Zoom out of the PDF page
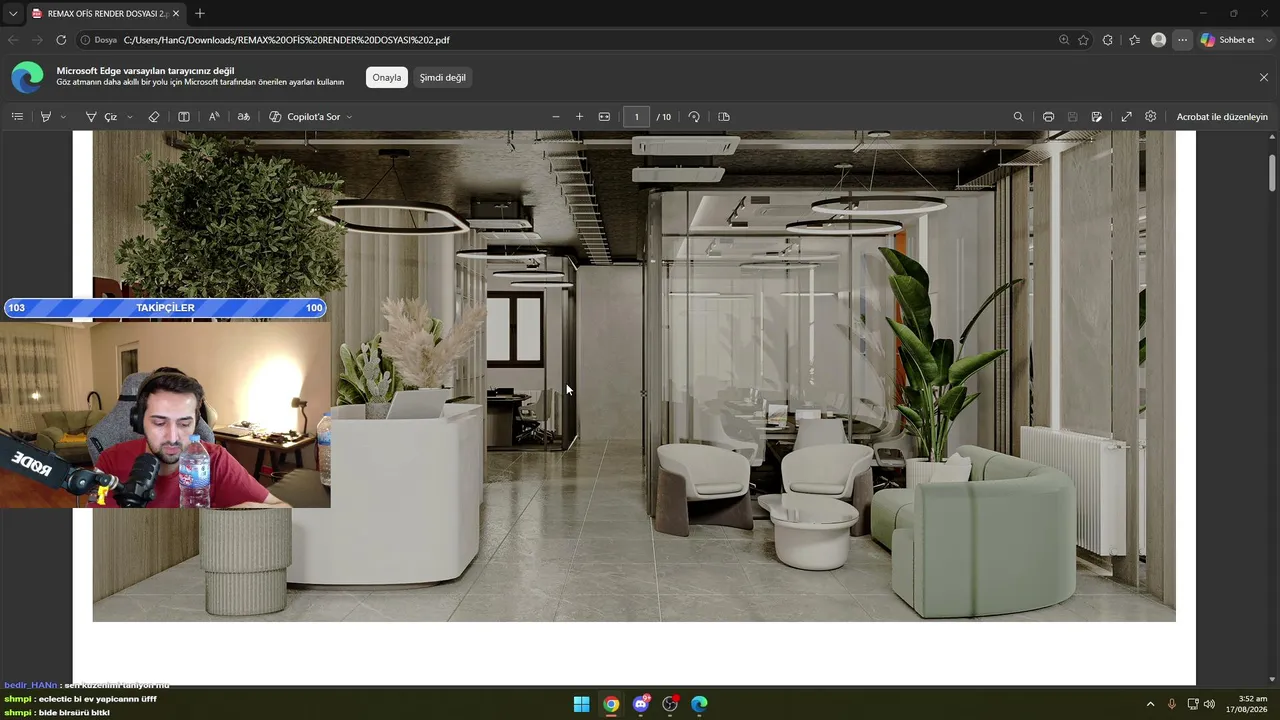The image size is (1280, 720). 556,117
